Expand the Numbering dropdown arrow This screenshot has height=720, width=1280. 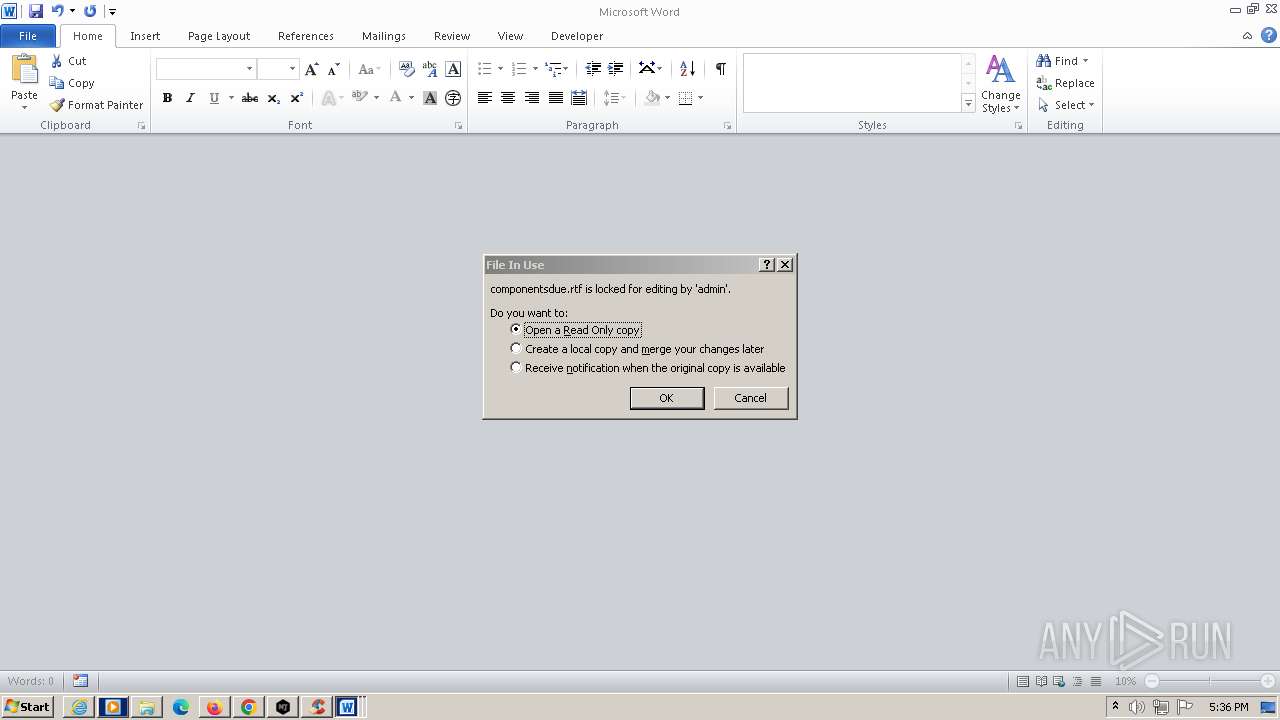point(535,69)
